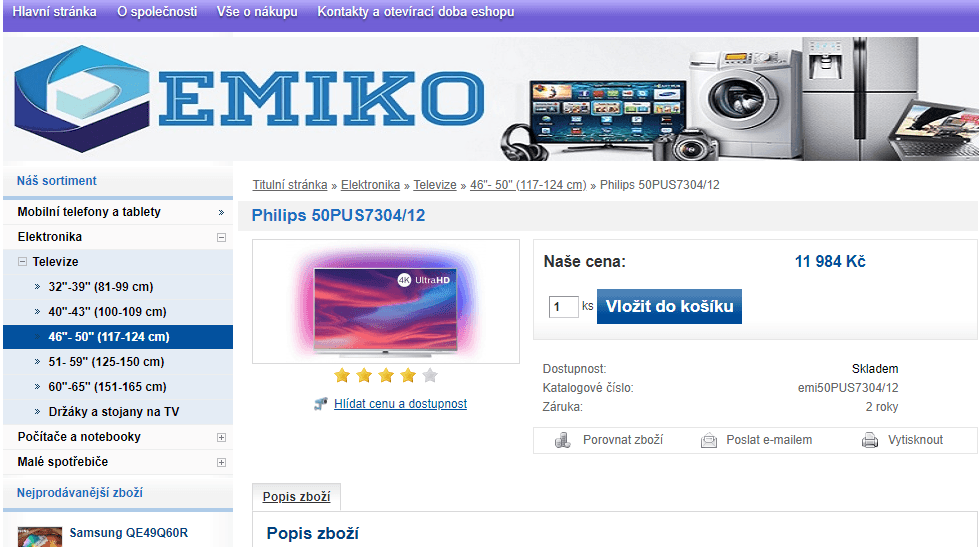The height and width of the screenshot is (547, 979).
Task: Open O společnosti menu item
Action: [x=157, y=12]
